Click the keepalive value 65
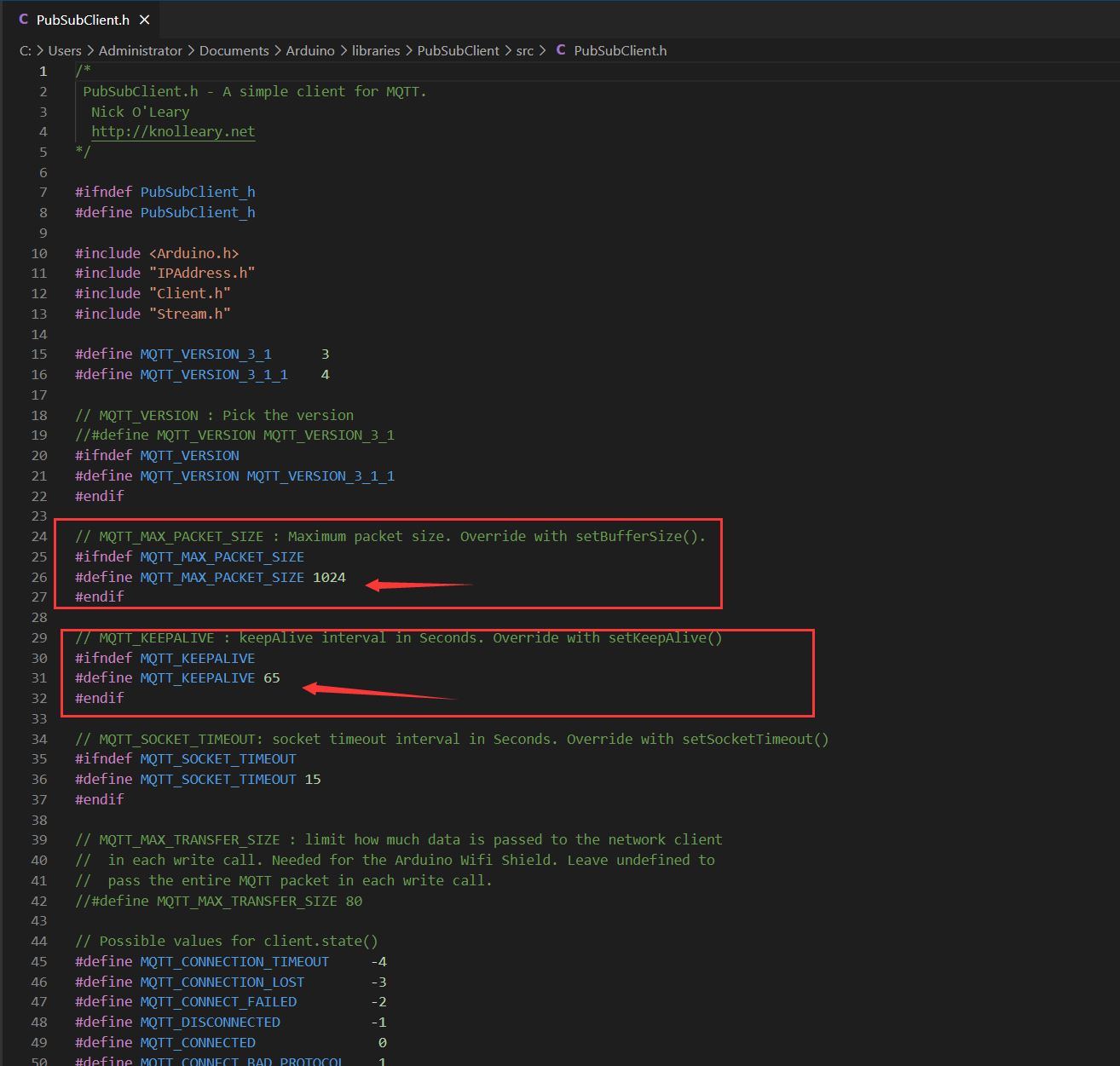1120x1066 pixels. pyautogui.click(x=272, y=677)
